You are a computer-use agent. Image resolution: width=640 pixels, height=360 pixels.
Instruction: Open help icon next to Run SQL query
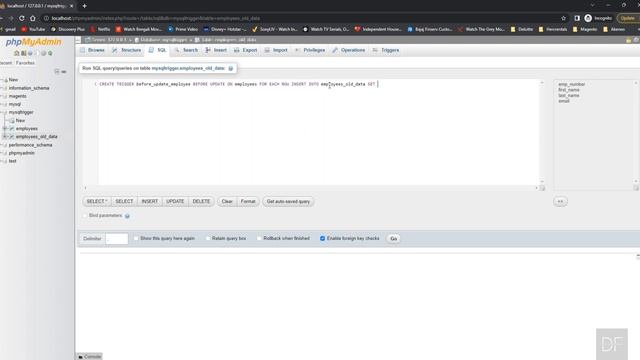pos(231,69)
